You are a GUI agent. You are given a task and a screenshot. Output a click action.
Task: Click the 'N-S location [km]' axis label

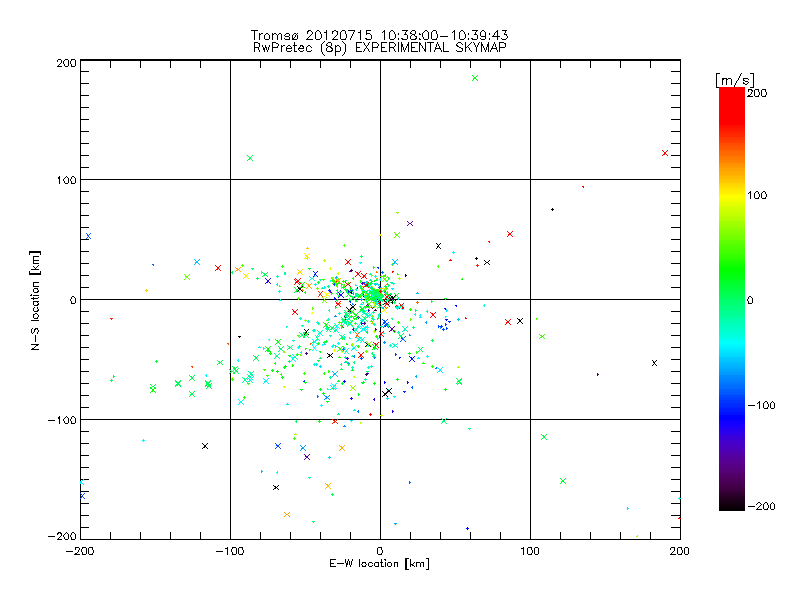[35, 300]
